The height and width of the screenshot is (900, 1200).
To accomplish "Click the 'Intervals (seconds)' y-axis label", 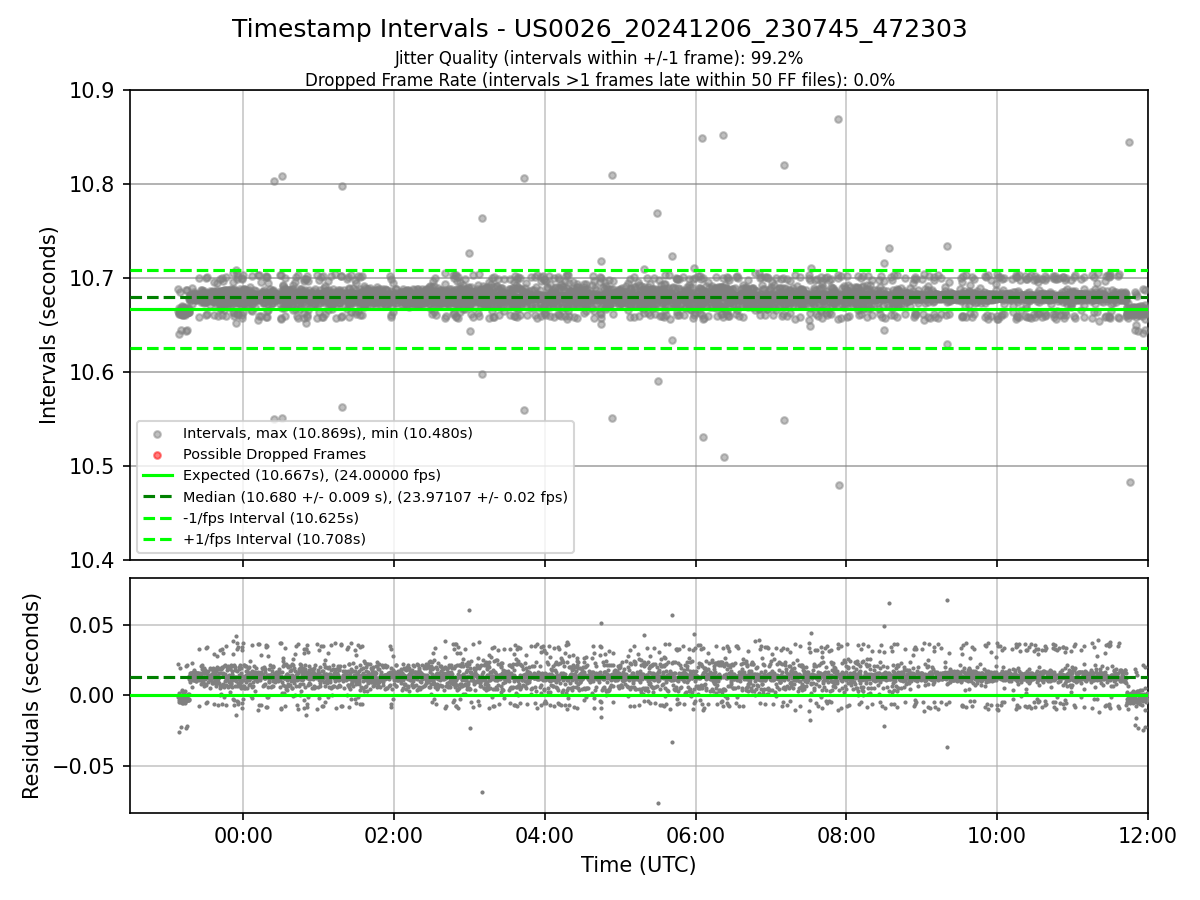I will pyautogui.click(x=49, y=325).
